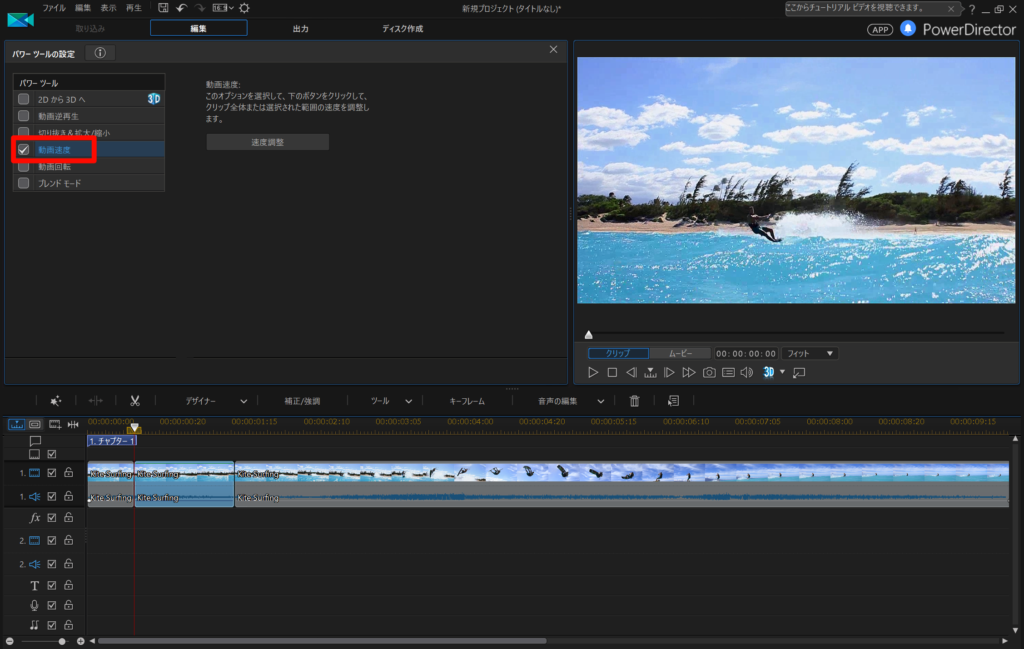Click the undo arrow in the top toolbar
This screenshot has height=649, width=1024.
tap(181, 8)
